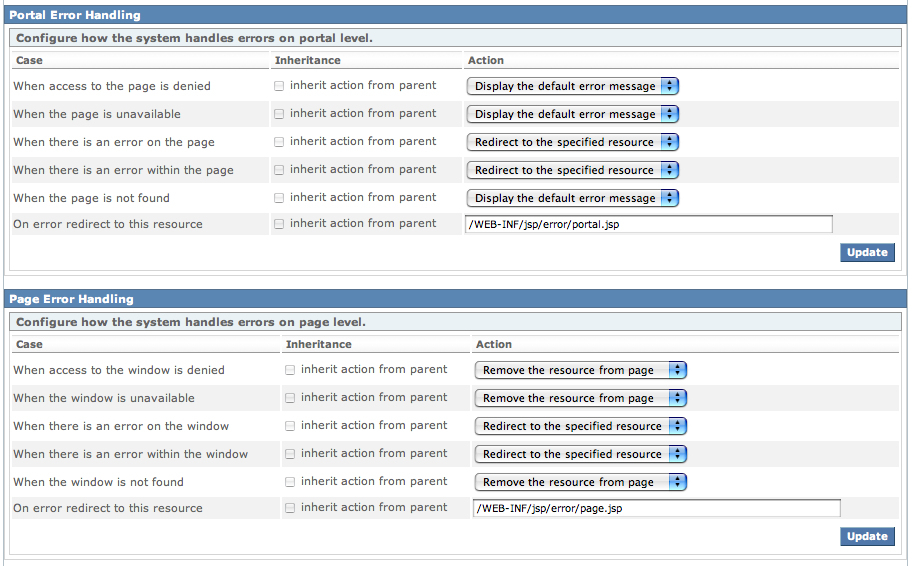Open action dropdown for page not found
Viewport: 913px width, 566px height.
572,198
